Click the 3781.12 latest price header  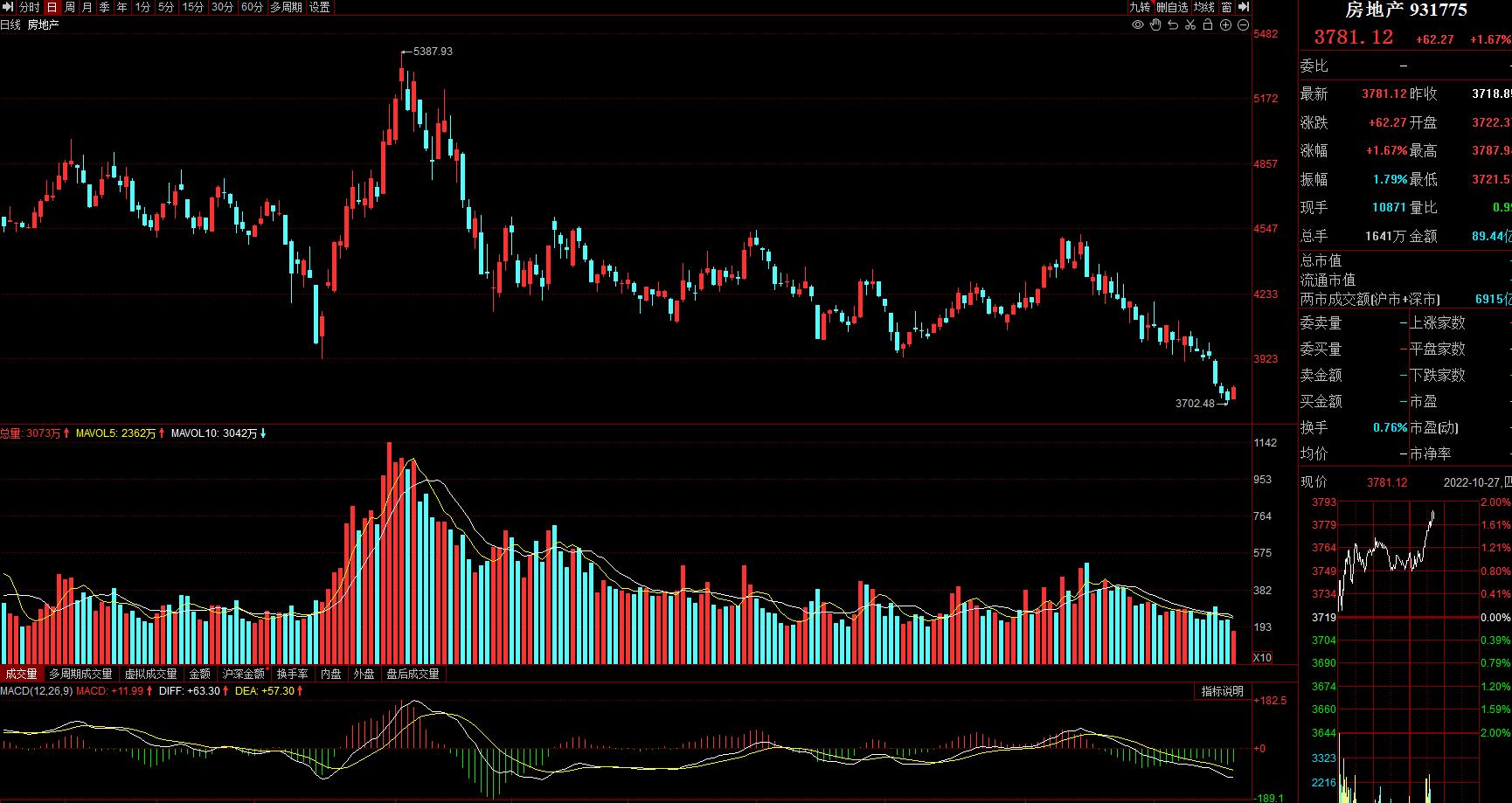coord(1354,38)
